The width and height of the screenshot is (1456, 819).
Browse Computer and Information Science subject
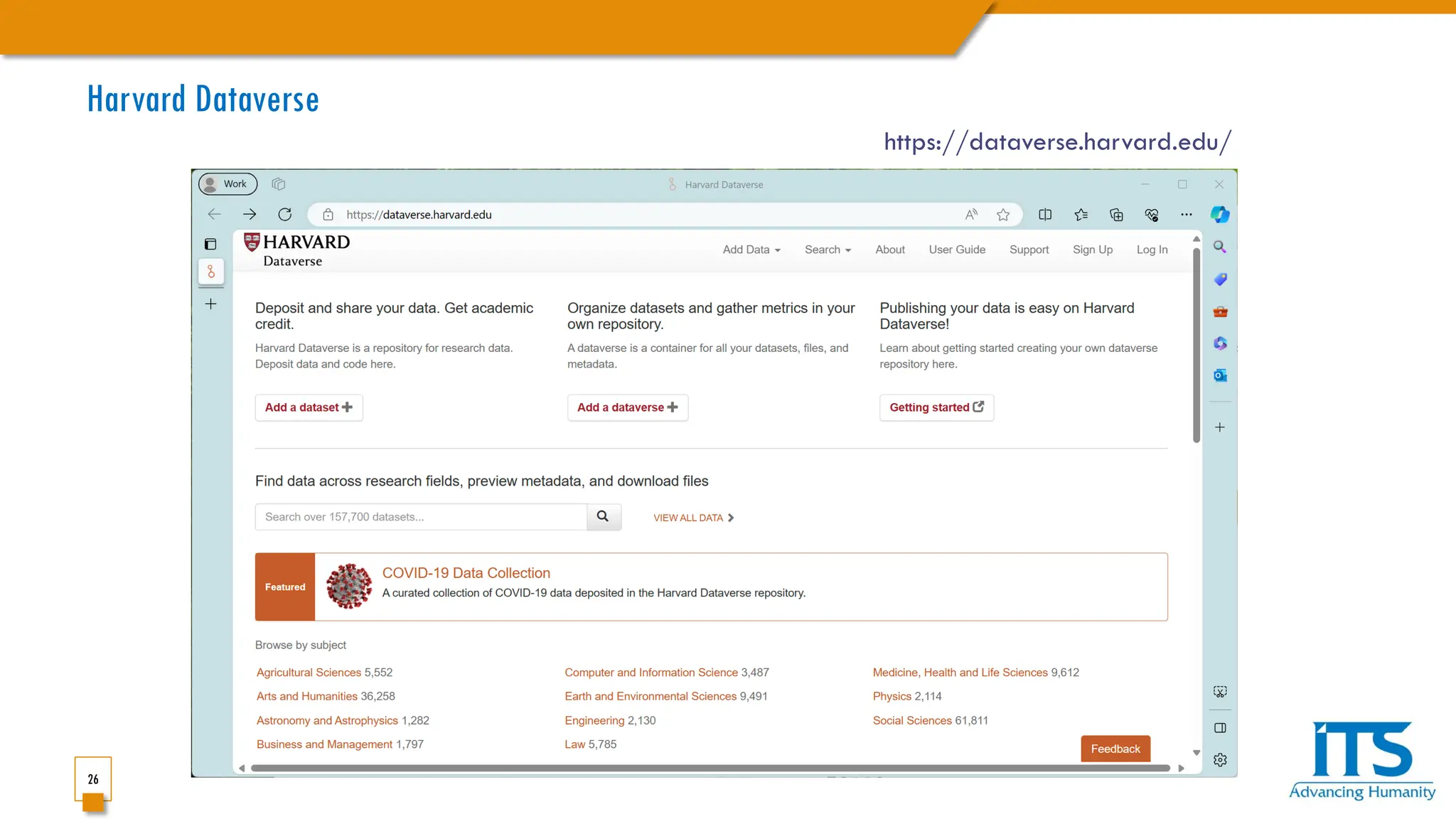651,673
